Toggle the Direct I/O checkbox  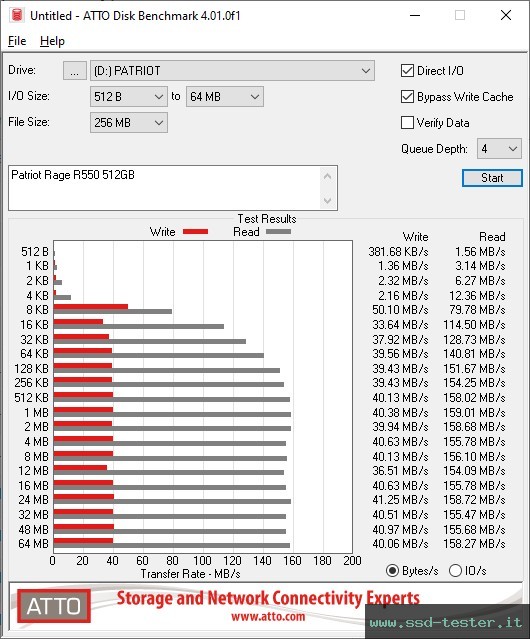407,71
